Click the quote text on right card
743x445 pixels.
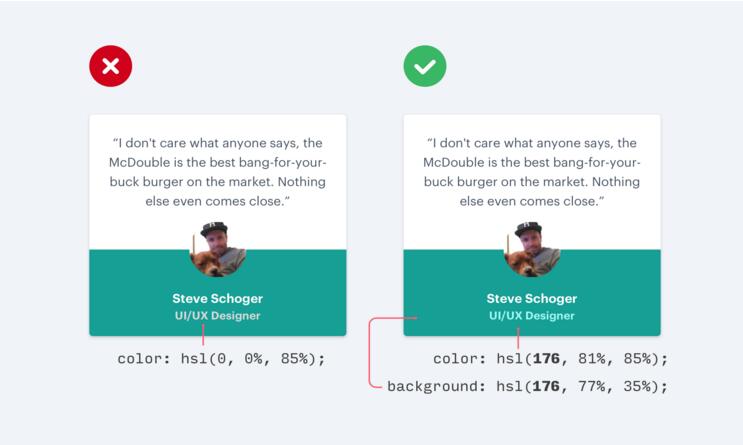click(532, 172)
